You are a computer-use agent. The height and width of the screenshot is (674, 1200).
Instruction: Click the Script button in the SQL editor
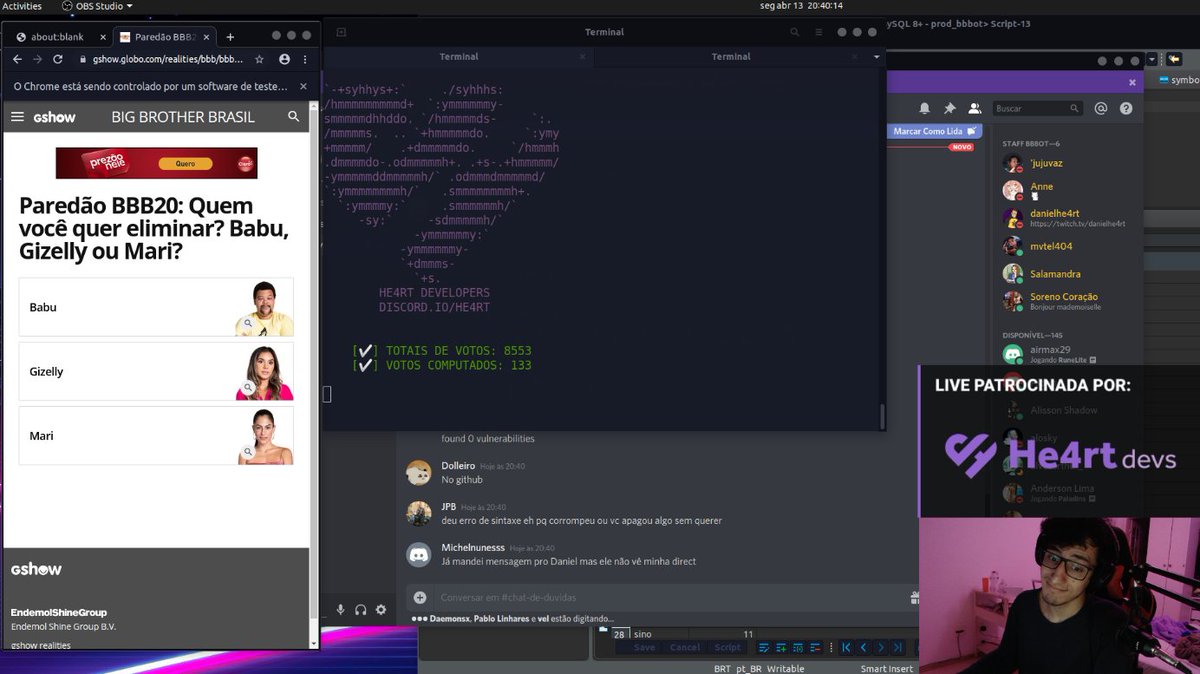point(727,648)
